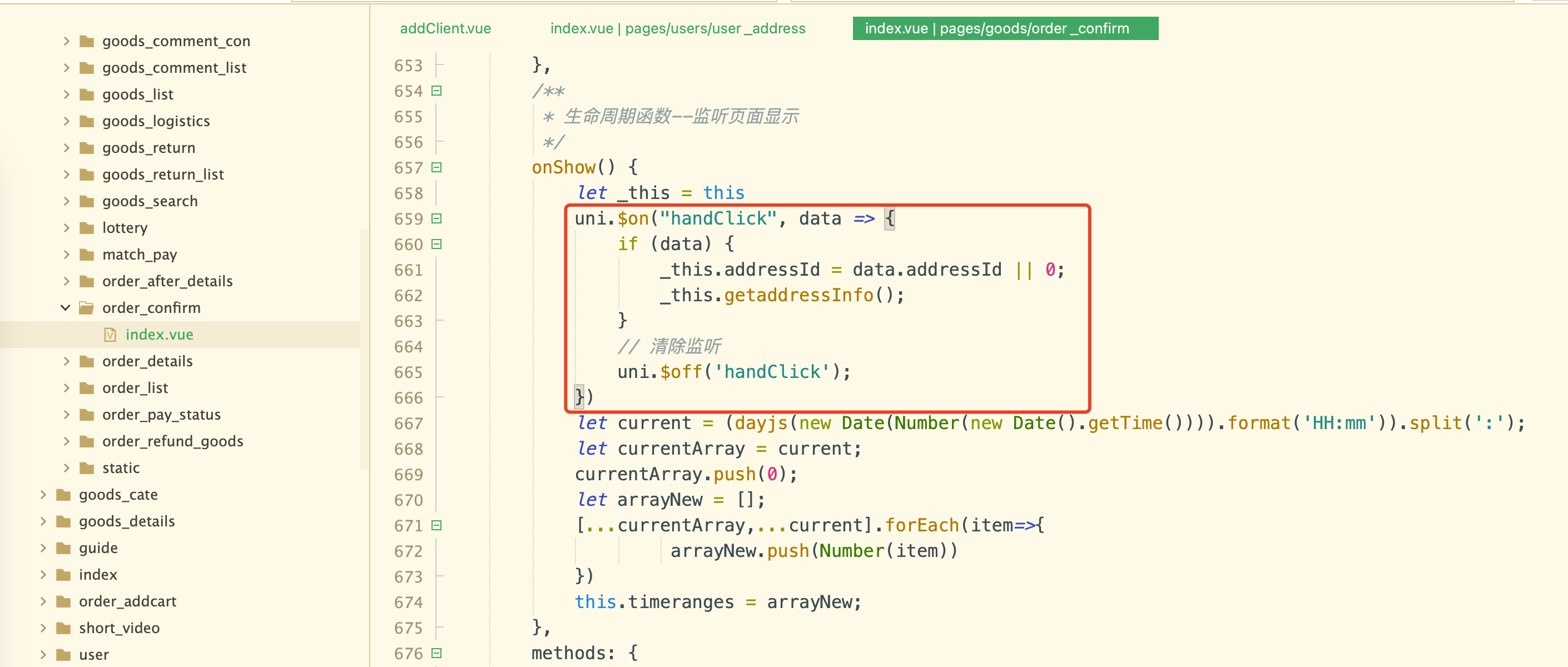Switch to the addClient.vue tab
The height and width of the screenshot is (667, 1568).
point(445,28)
